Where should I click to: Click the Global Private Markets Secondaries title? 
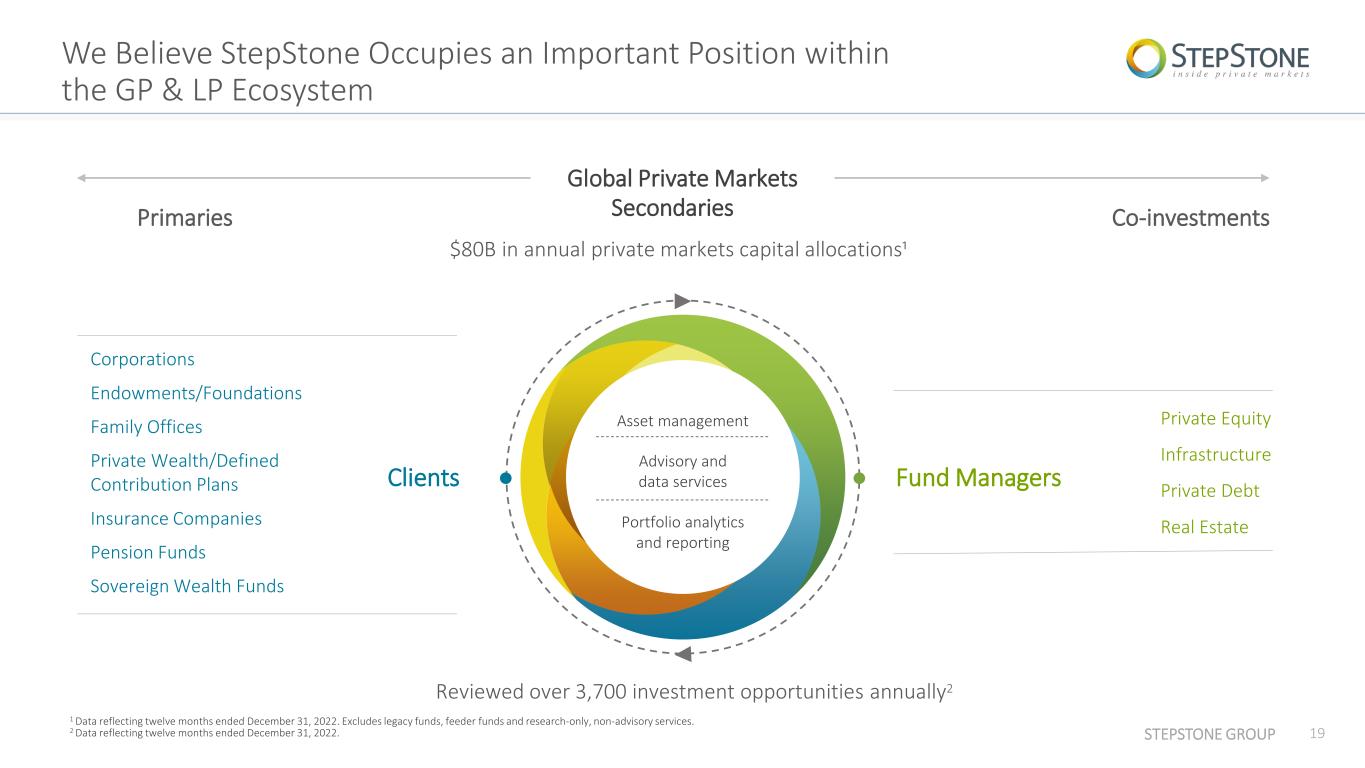click(682, 193)
